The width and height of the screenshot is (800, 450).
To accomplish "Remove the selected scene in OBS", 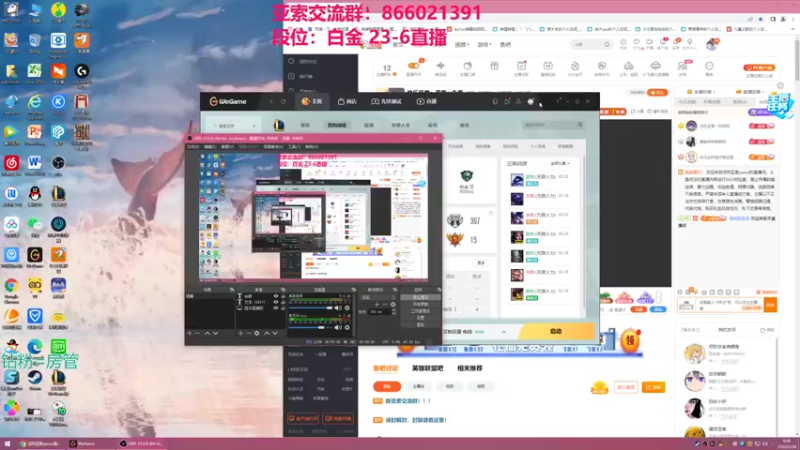I will pos(198,333).
